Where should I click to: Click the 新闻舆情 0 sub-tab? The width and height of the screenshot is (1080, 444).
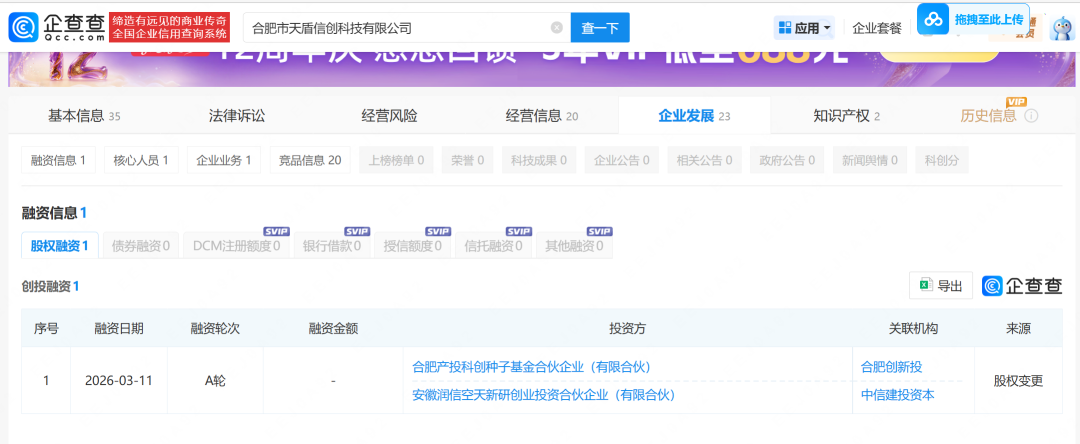tap(869, 160)
